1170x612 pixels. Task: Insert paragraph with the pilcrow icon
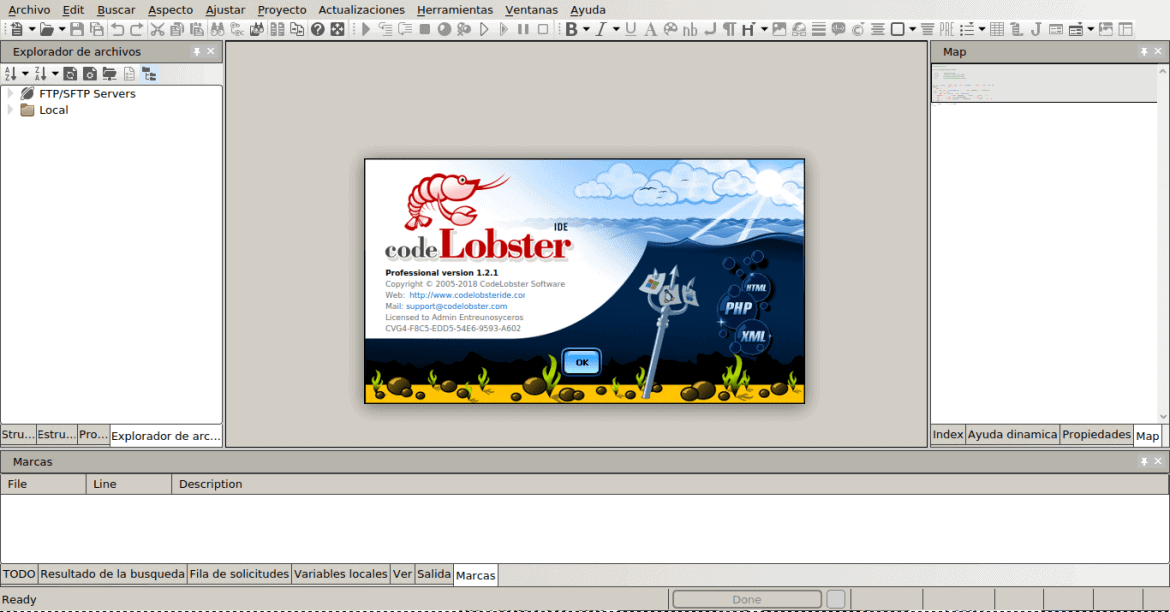pyautogui.click(x=729, y=29)
